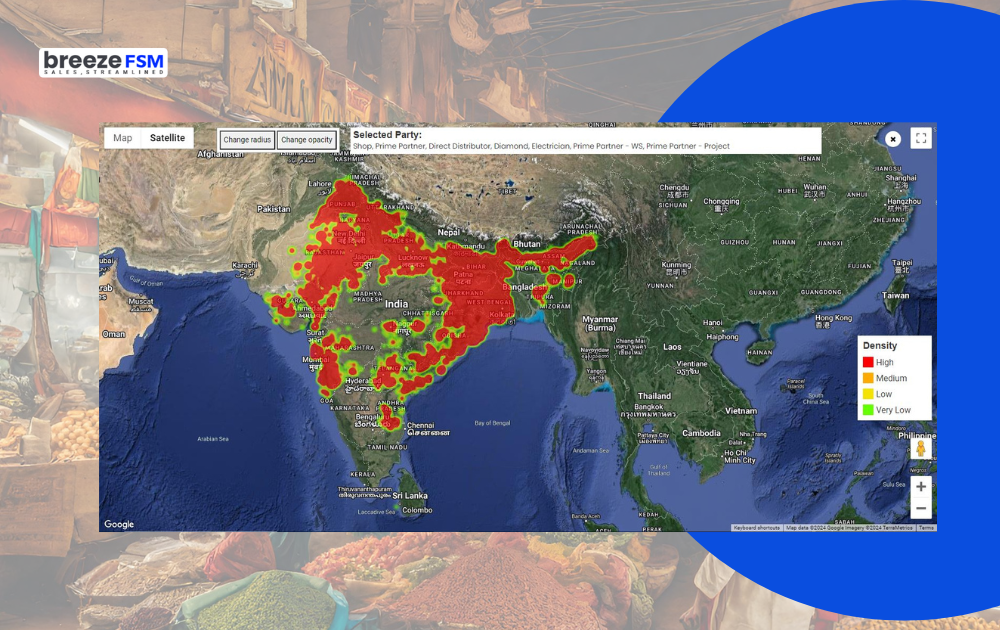Select the Satellite view tab

tap(167, 138)
